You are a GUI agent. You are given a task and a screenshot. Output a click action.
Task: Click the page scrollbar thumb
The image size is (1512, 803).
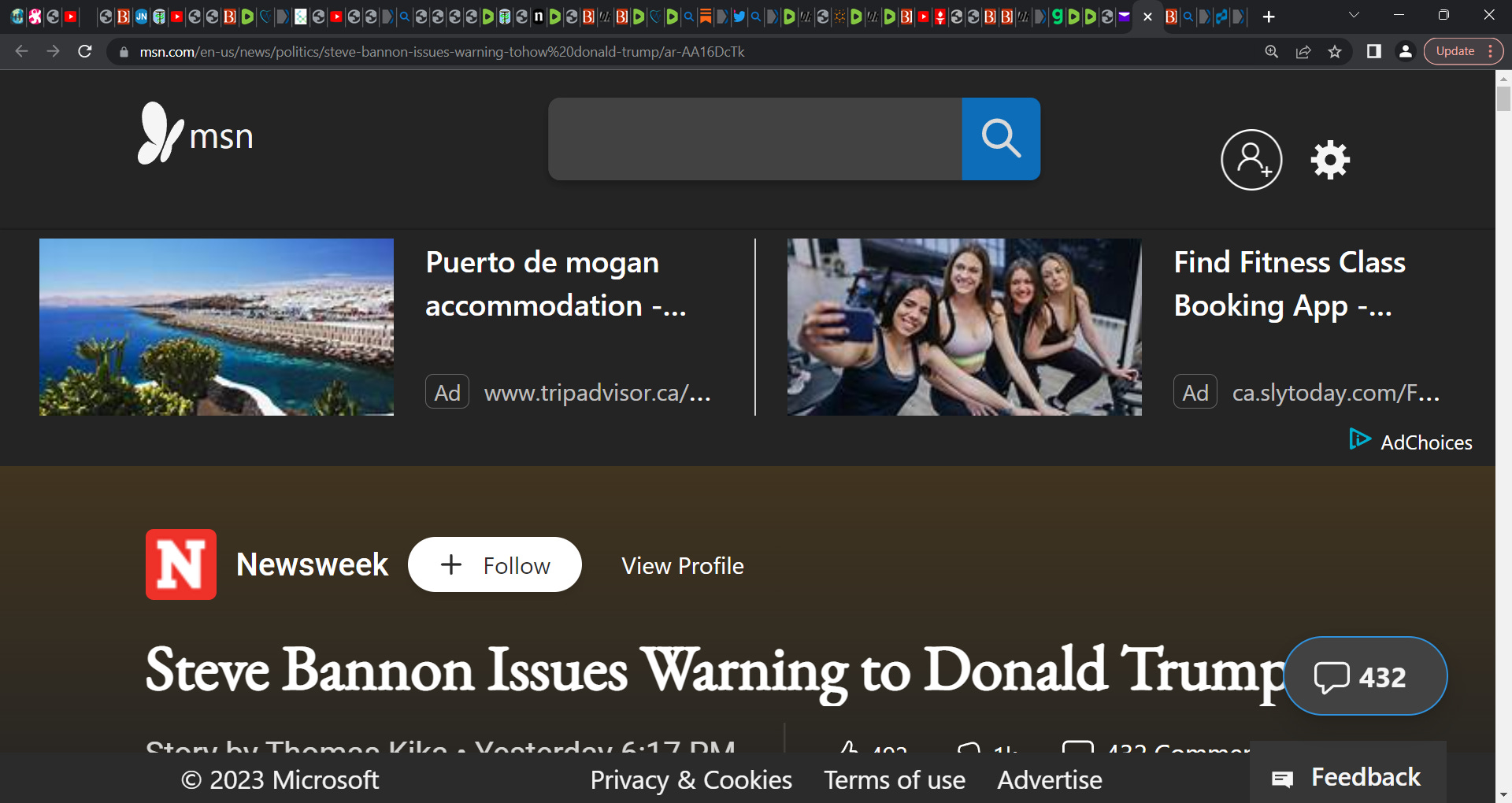[1503, 99]
